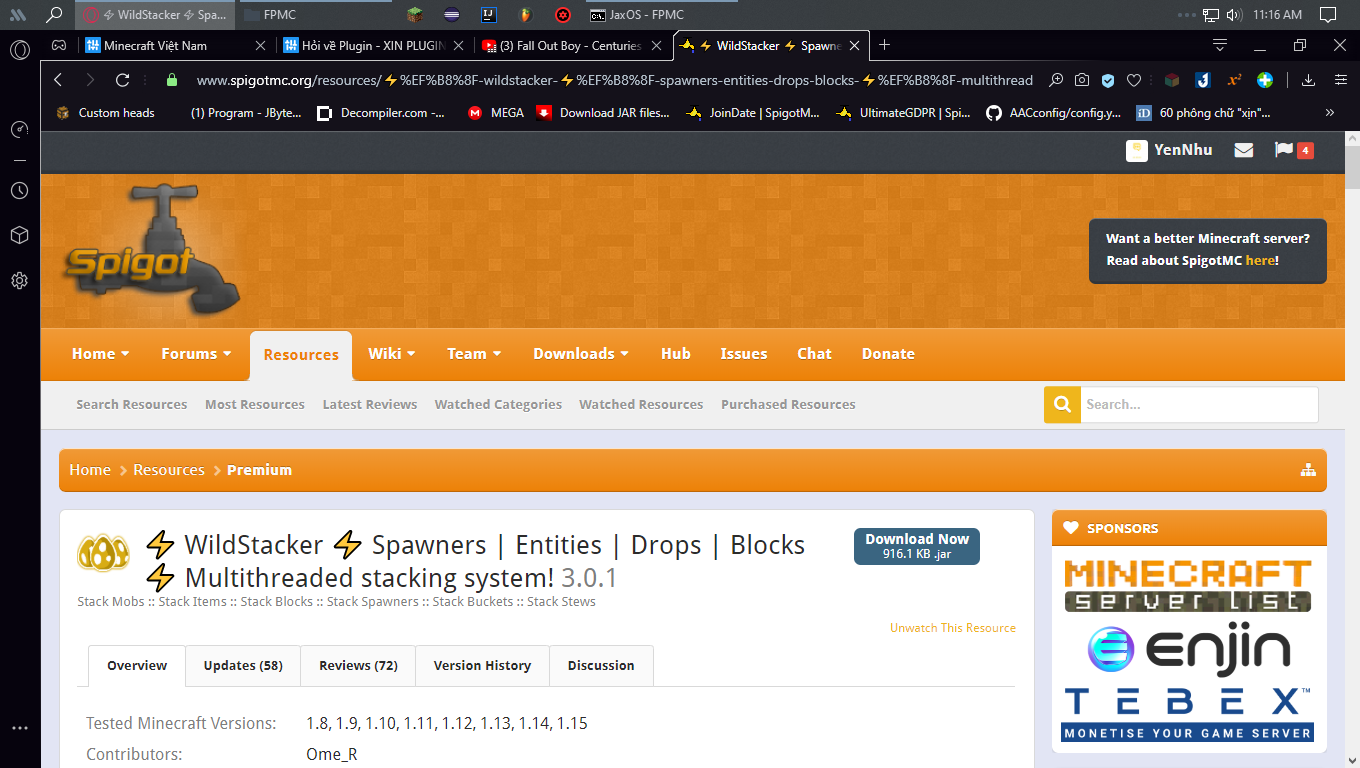Viewport: 1360px width, 768px height.
Task: Open the Windows taskbar search icon
Action: click(x=54, y=15)
